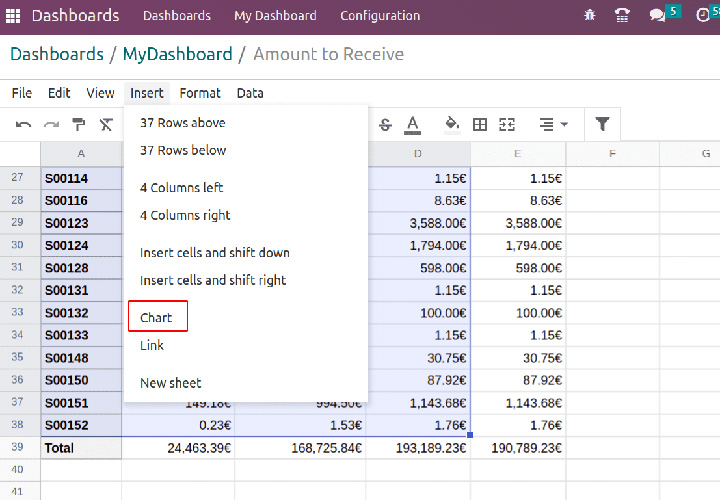The width and height of the screenshot is (720, 500).
Task: Click the Total label cell
Action: [x=81, y=448]
